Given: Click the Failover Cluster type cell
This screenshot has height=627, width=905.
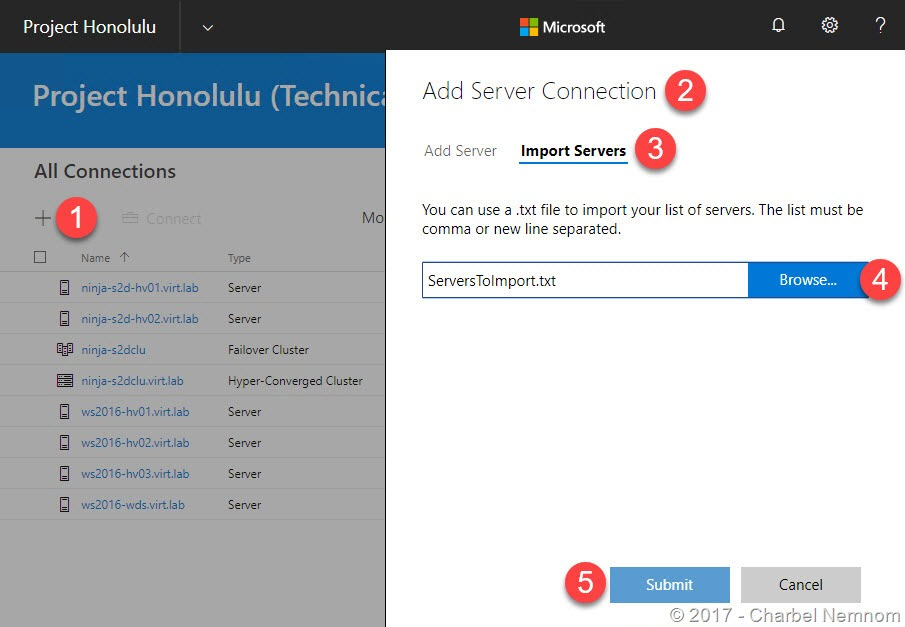Looking at the screenshot, I should (x=268, y=350).
